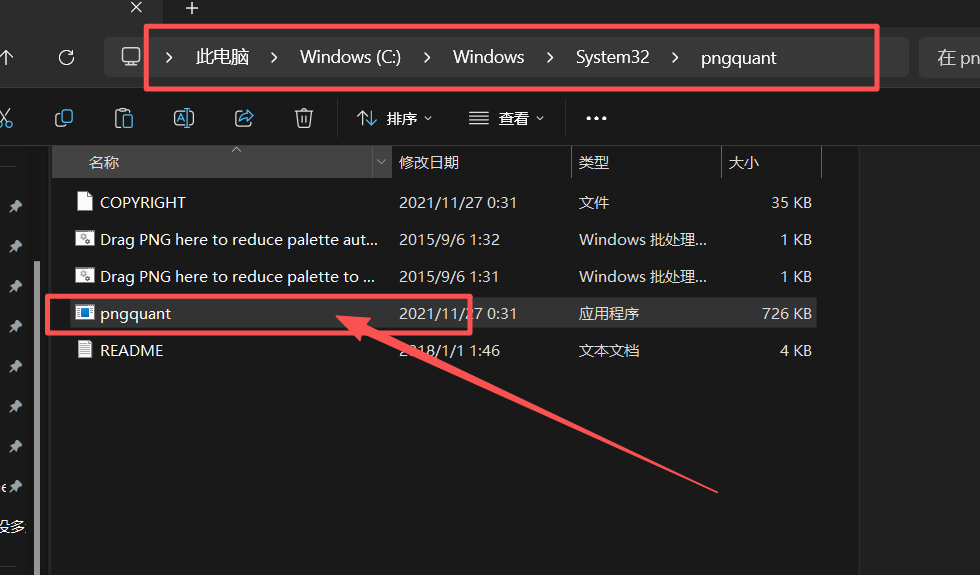Click the pngquant application icon

tap(84, 312)
